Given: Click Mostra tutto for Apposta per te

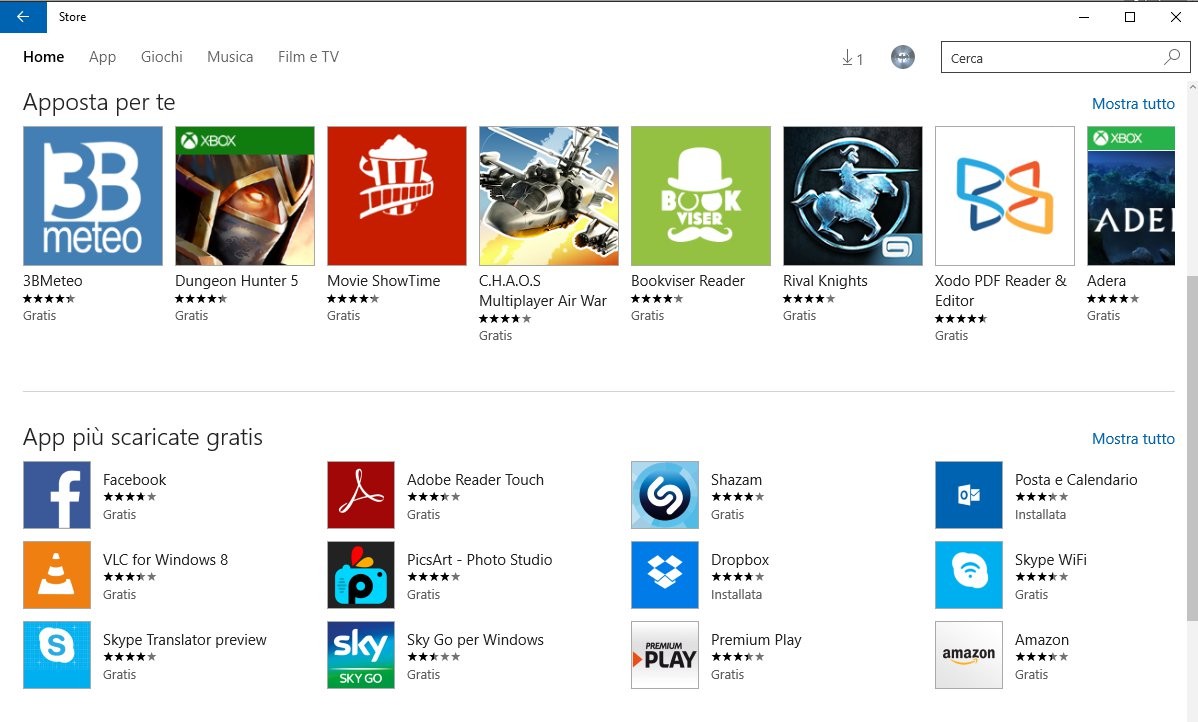Looking at the screenshot, I should coord(1133,103).
